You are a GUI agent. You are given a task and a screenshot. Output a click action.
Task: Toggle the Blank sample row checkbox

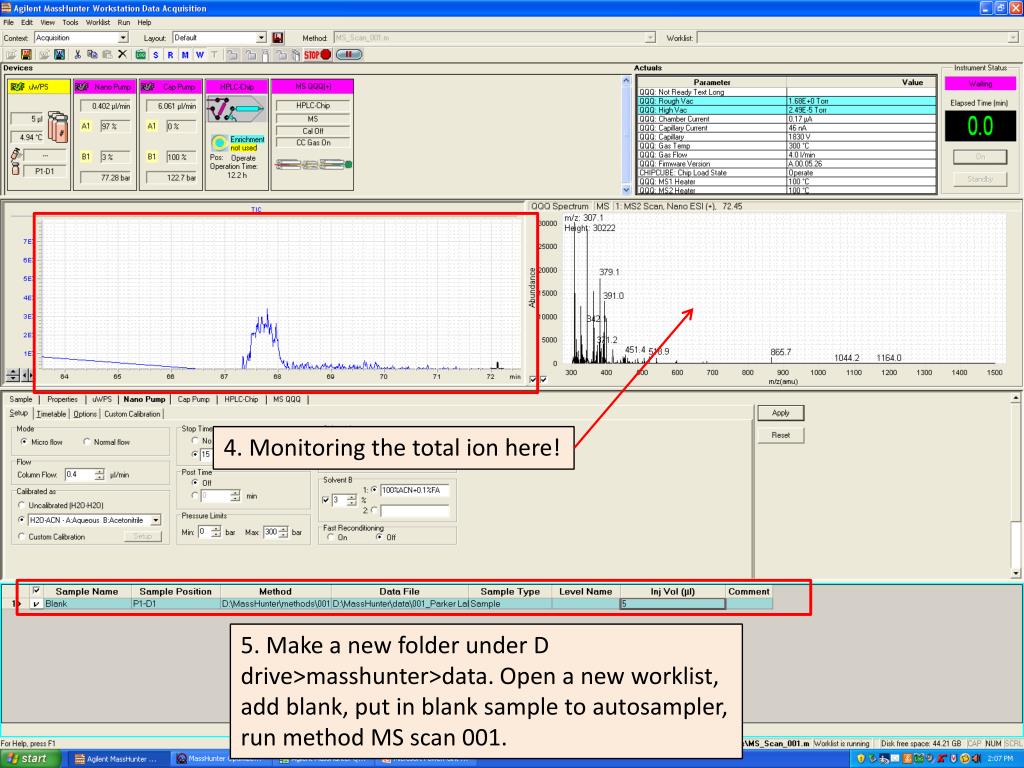(38, 604)
